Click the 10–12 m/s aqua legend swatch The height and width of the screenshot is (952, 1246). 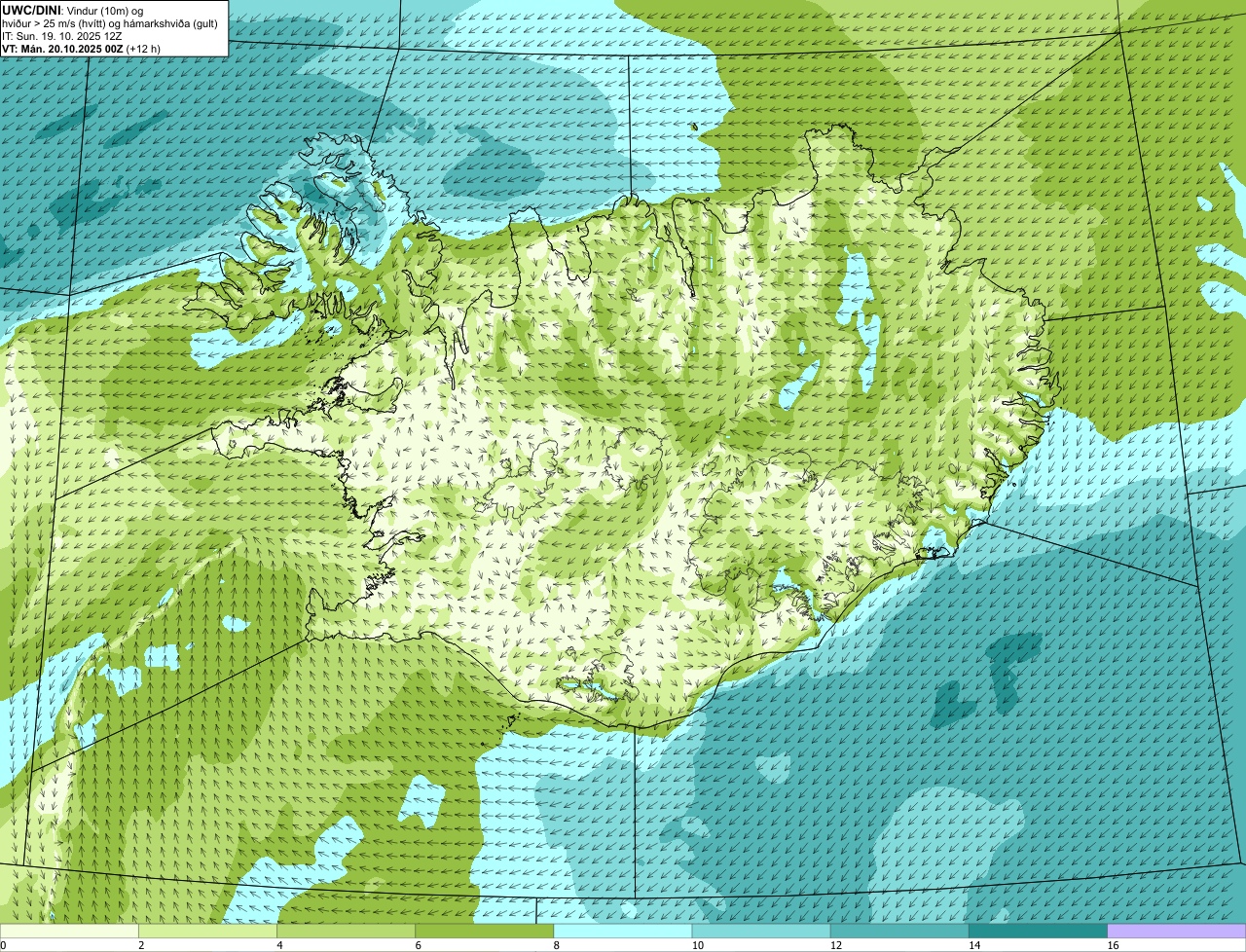tap(761, 931)
